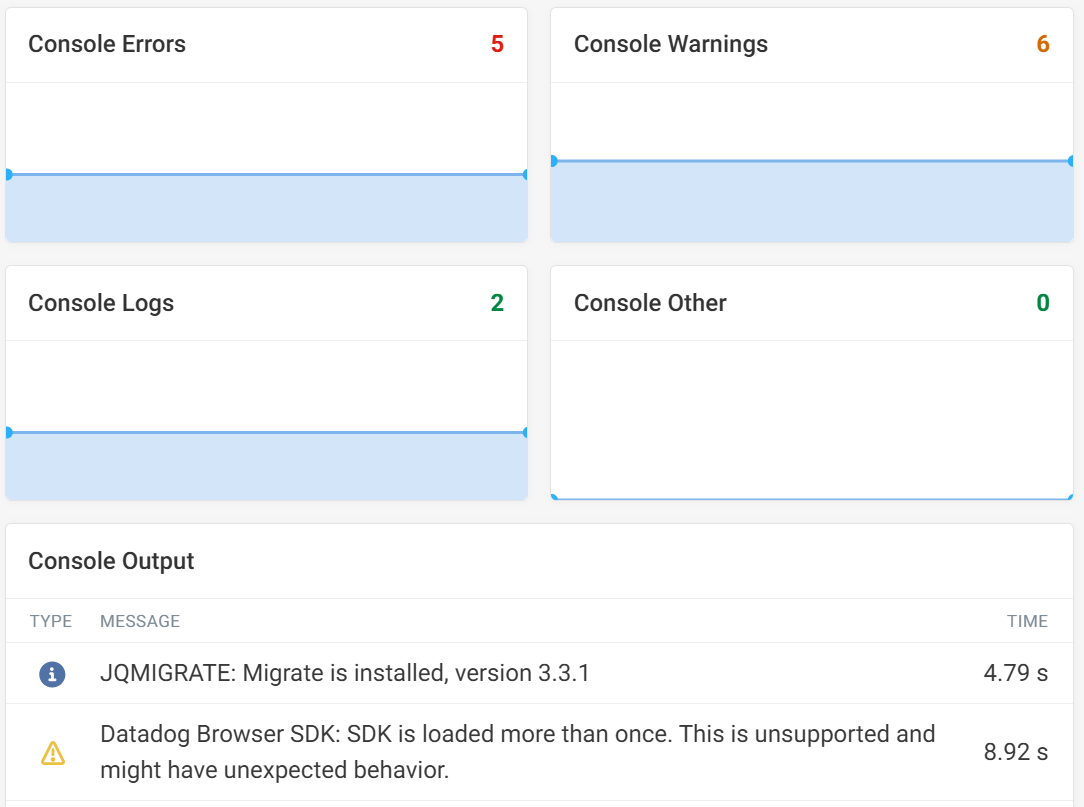Sort console output by the TIME column
The image size is (1084, 807).
tap(1028, 621)
